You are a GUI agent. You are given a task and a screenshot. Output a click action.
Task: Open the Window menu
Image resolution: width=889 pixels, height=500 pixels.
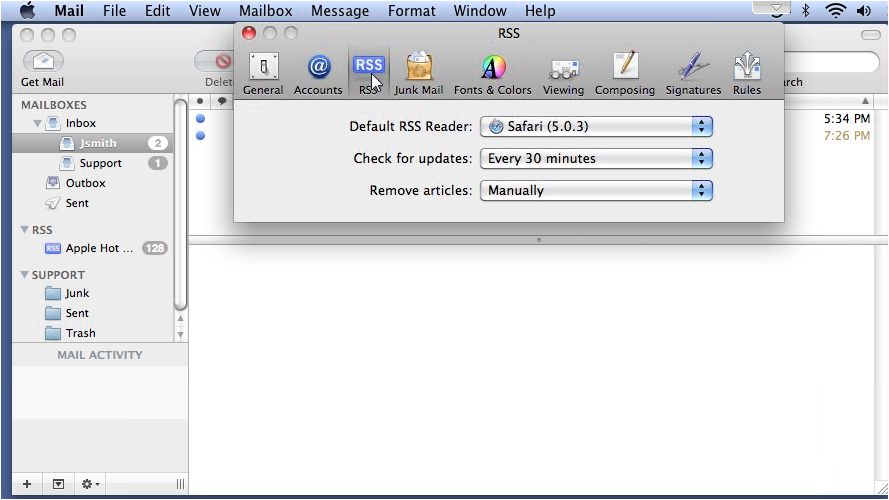click(x=480, y=10)
